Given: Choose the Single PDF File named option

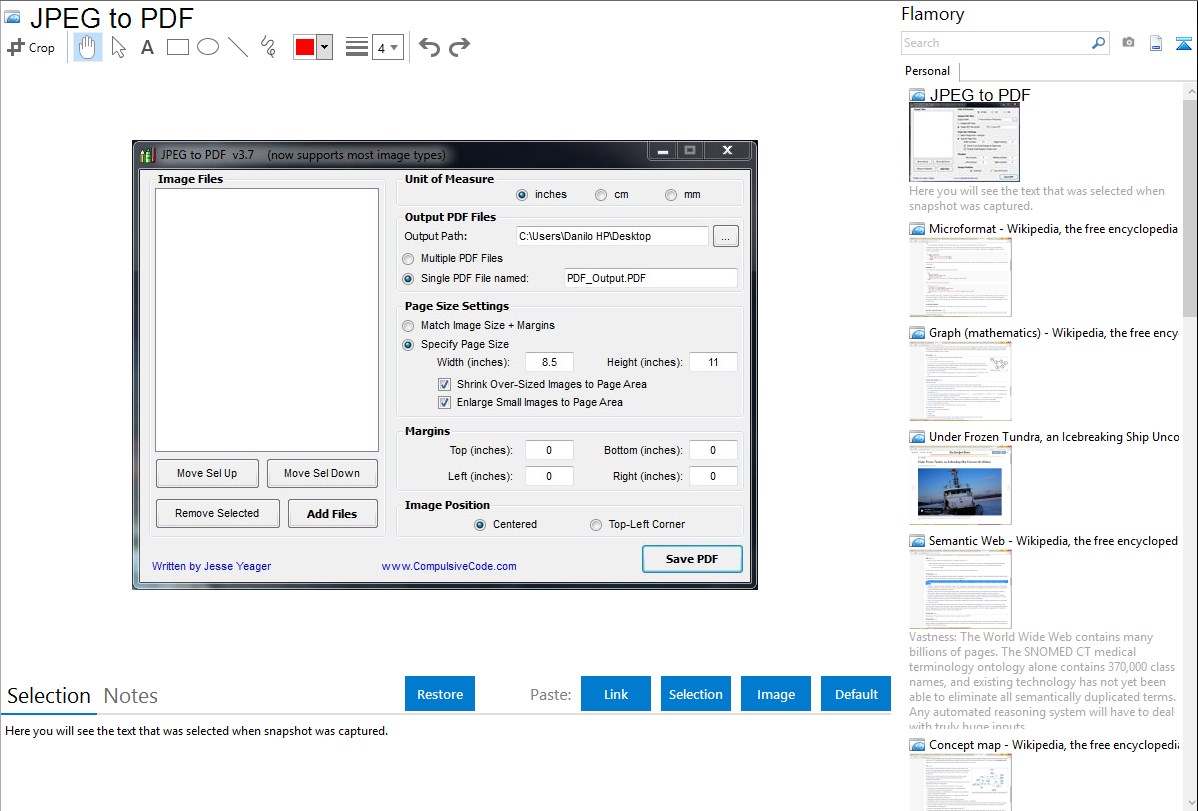Looking at the screenshot, I should click(408, 279).
